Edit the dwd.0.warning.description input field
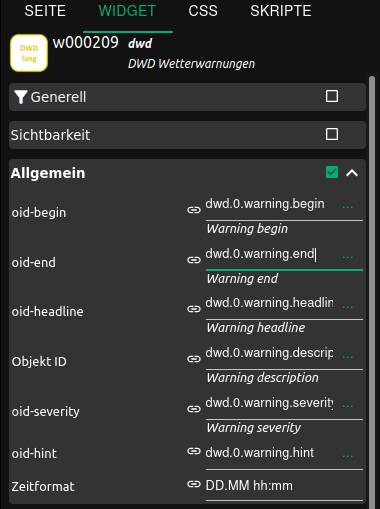Screen dimensions: 380x509 pyautogui.click(x=269, y=353)
